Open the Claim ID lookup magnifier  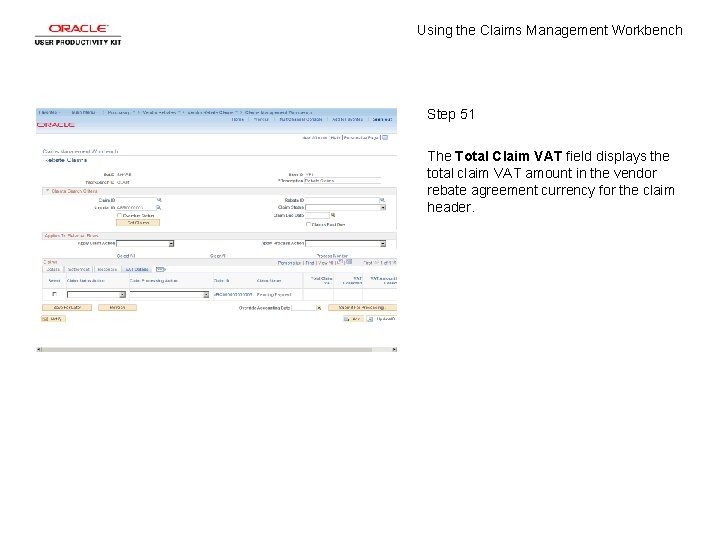point(159,200)
